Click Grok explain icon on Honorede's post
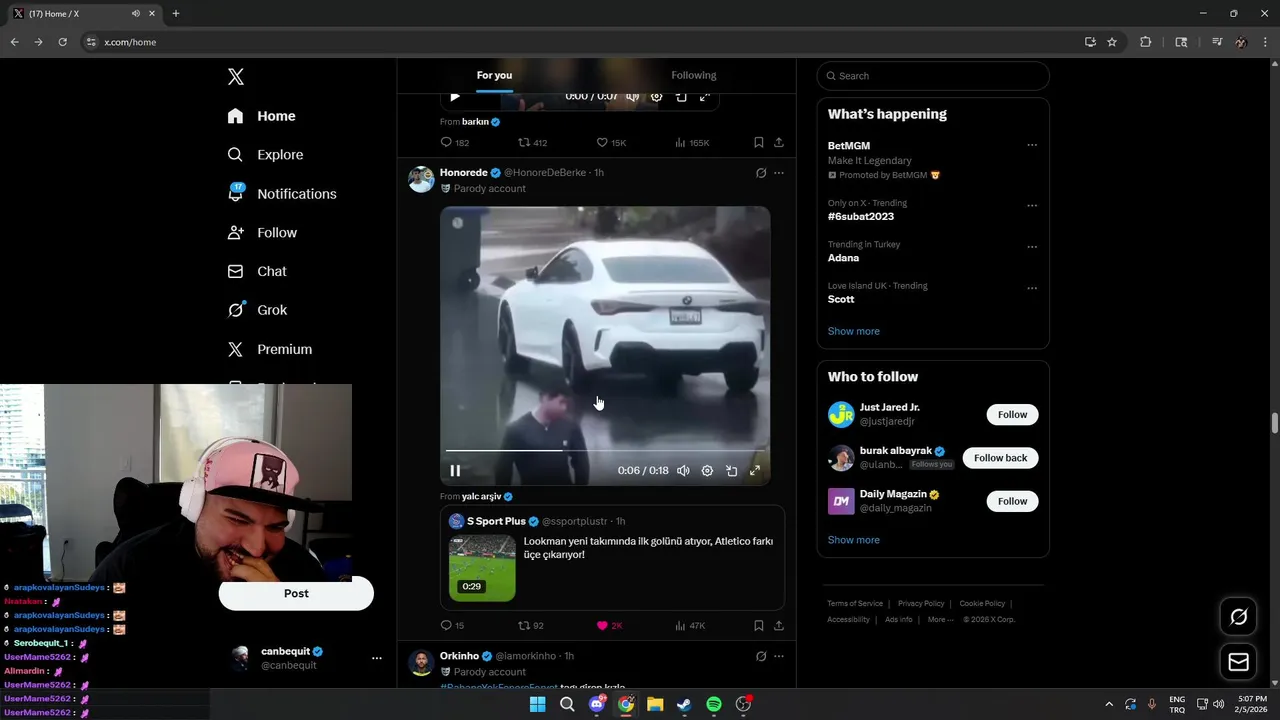Image resolution: width=1280 pixels, height=720 pixels. point(761,173)
